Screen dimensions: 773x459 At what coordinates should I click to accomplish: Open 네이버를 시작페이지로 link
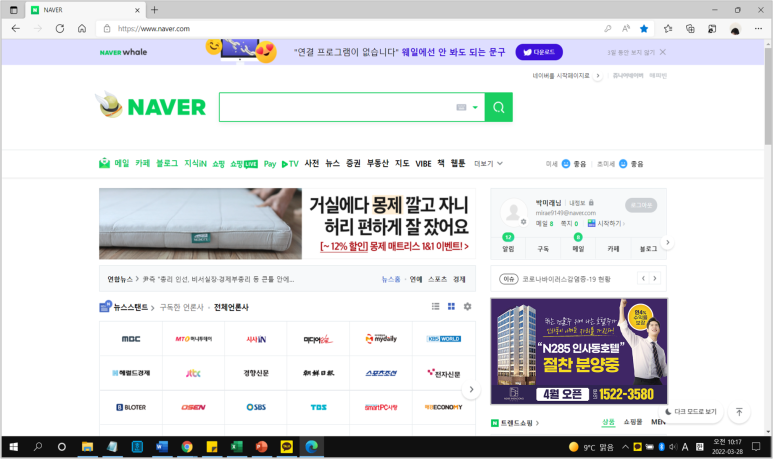coord(561,76)
